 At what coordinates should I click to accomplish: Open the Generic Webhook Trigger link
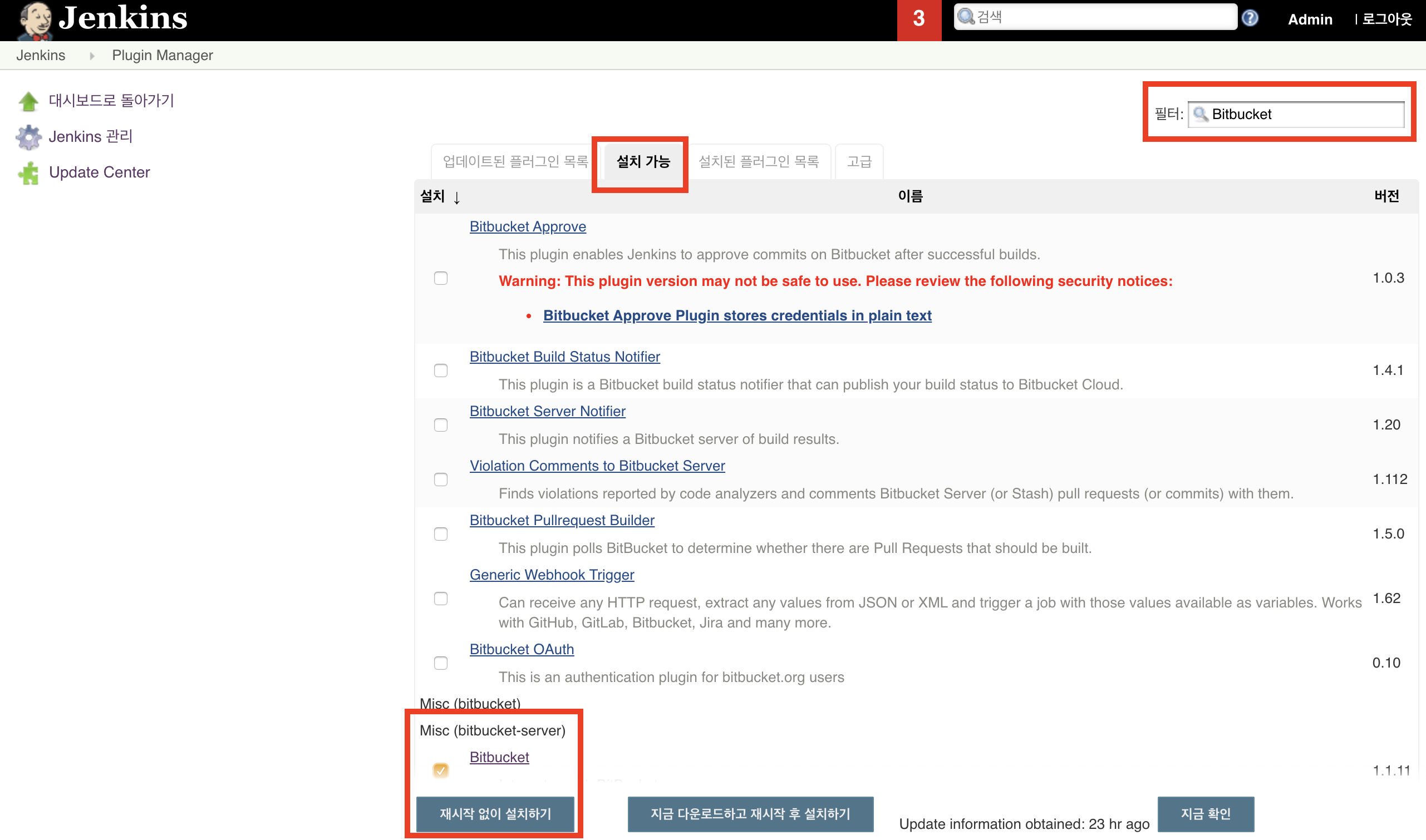(552, 575)
